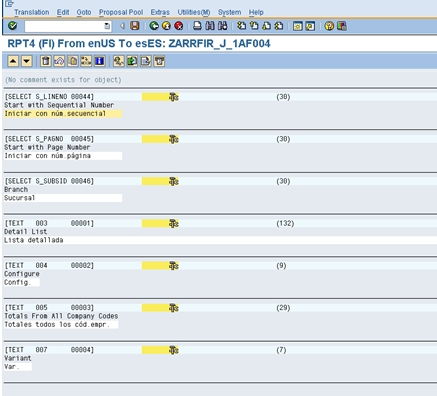Click the Create New Session icon
Image resolution: width=437 pixels, height=396 pixels.
click(297, 26)
